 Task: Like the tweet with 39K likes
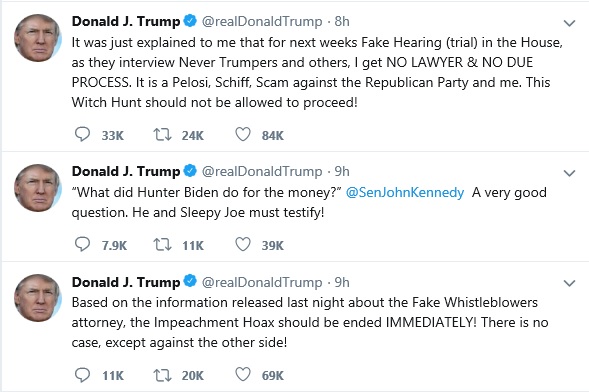click(x=243, y=244)
